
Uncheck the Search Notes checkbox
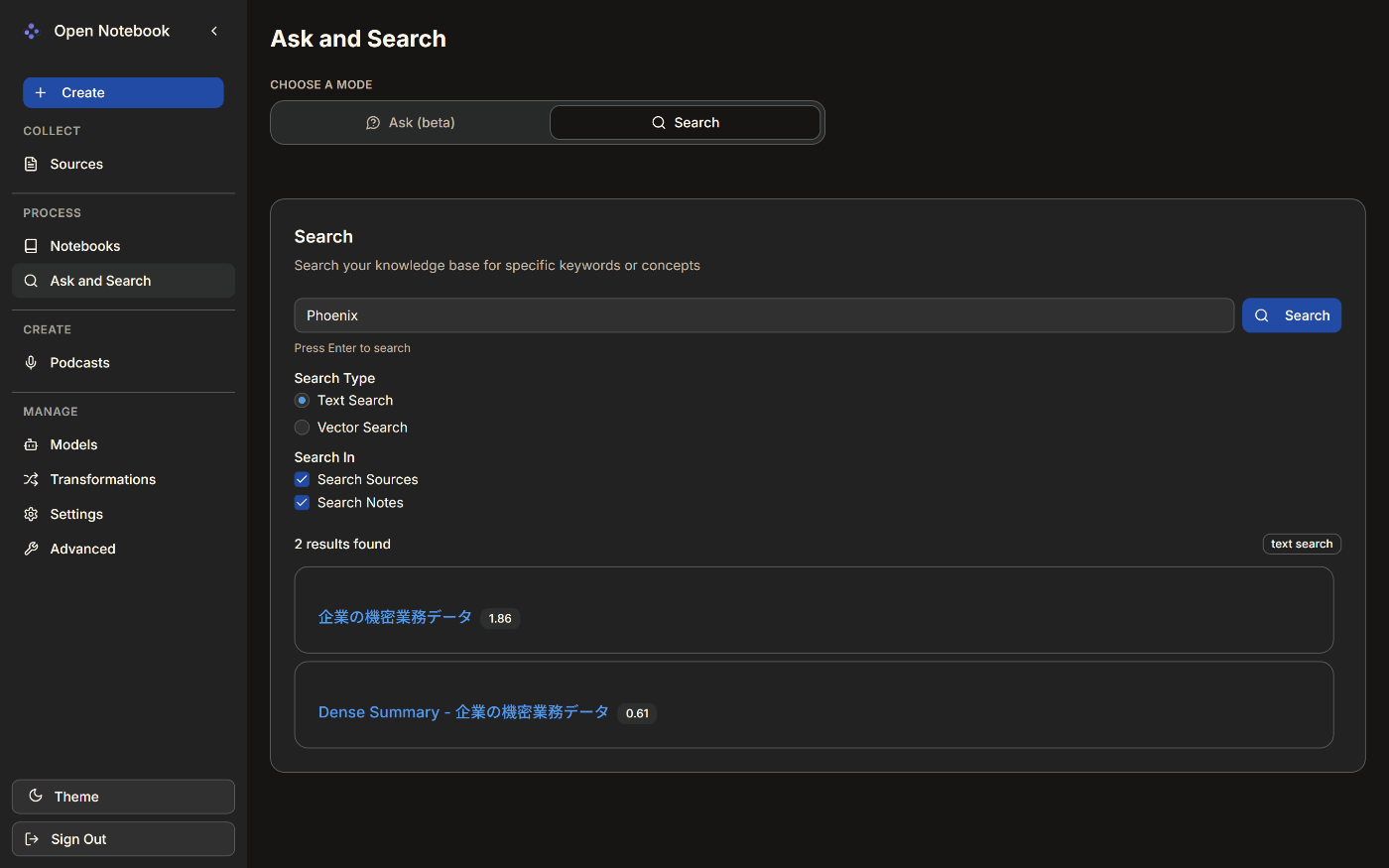pos(303,503)
